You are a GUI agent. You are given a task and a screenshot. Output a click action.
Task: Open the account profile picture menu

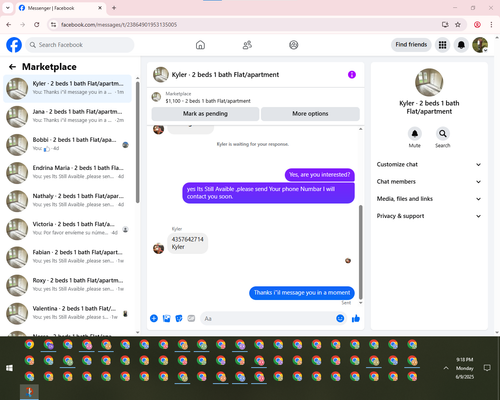click(480, 45)
